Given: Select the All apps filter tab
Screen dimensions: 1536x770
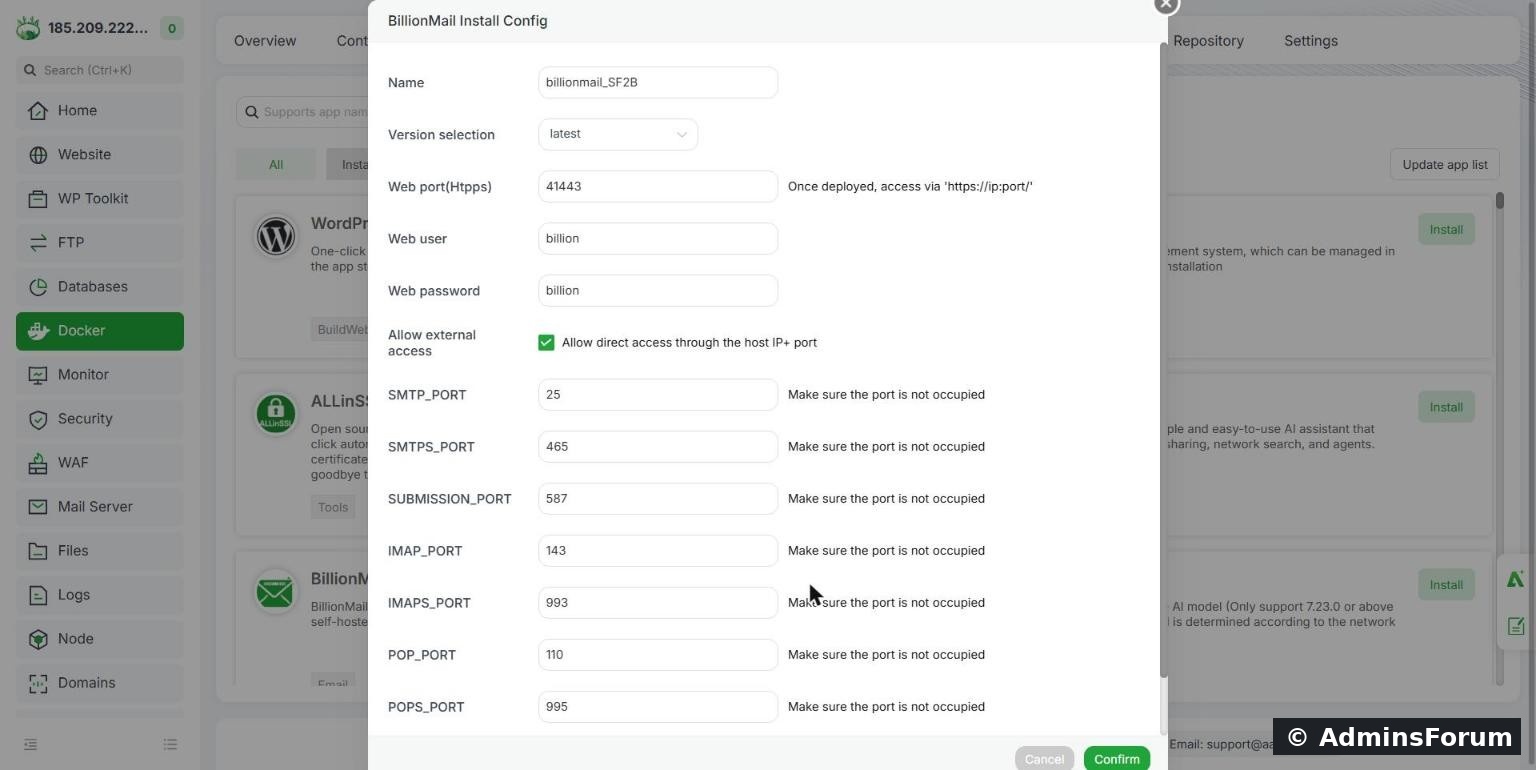Looking at the screenshot, I should click(x=276, y=165).
